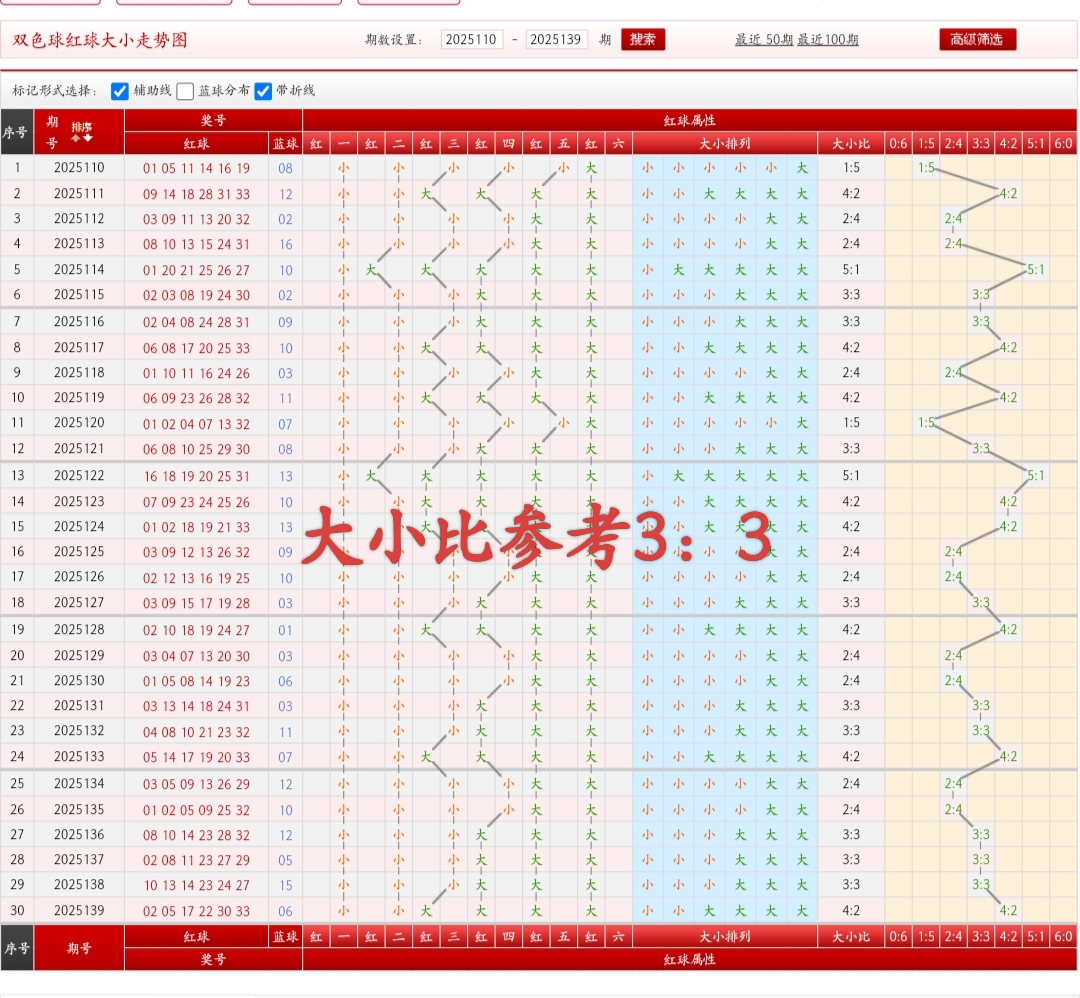The width and height of the screenshot is (1080, 998).
Task: Click the ascending sort arrow beside 期号 header
Action: point(76,138)
